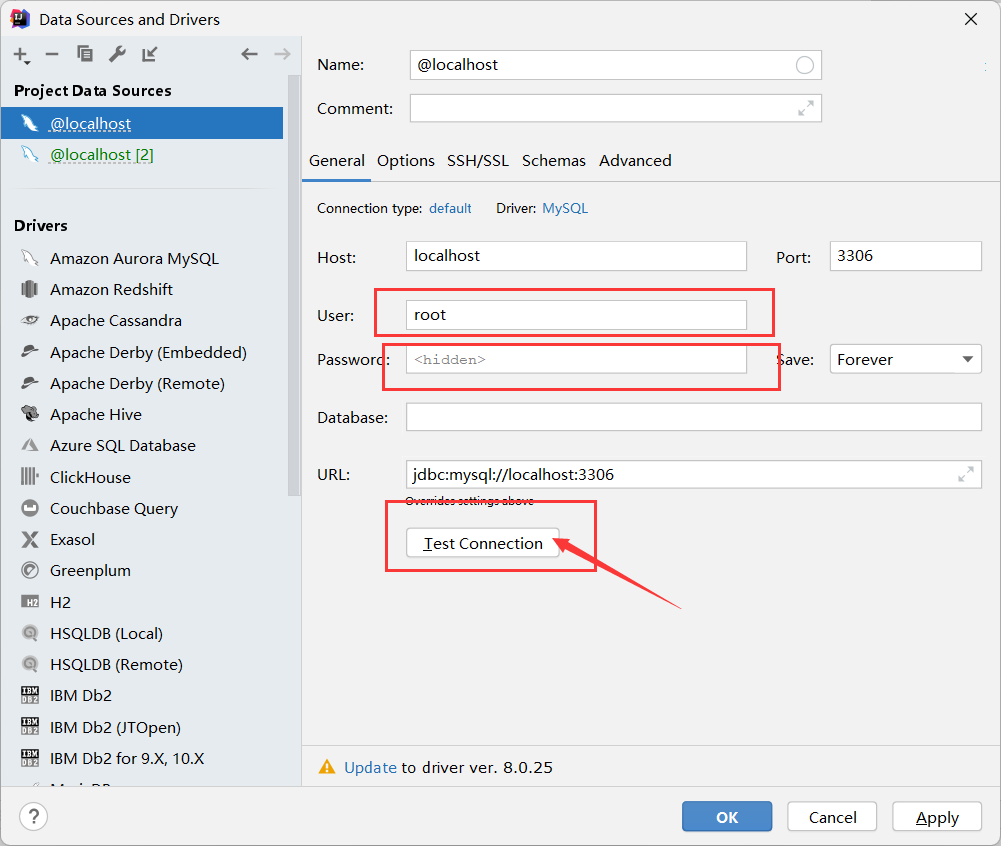Viewport: 1001px width, 846px height.
Task: Open help with question mark button
Action: pyautogui.click(x=33, y=817)
